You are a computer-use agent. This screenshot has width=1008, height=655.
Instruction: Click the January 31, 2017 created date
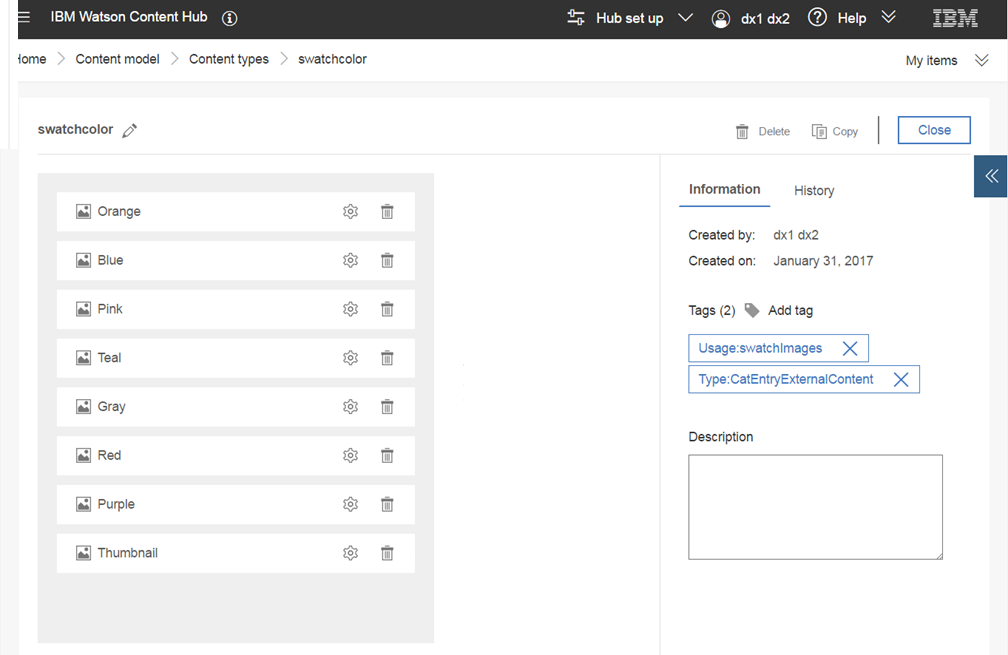click(x=823, y=261)
